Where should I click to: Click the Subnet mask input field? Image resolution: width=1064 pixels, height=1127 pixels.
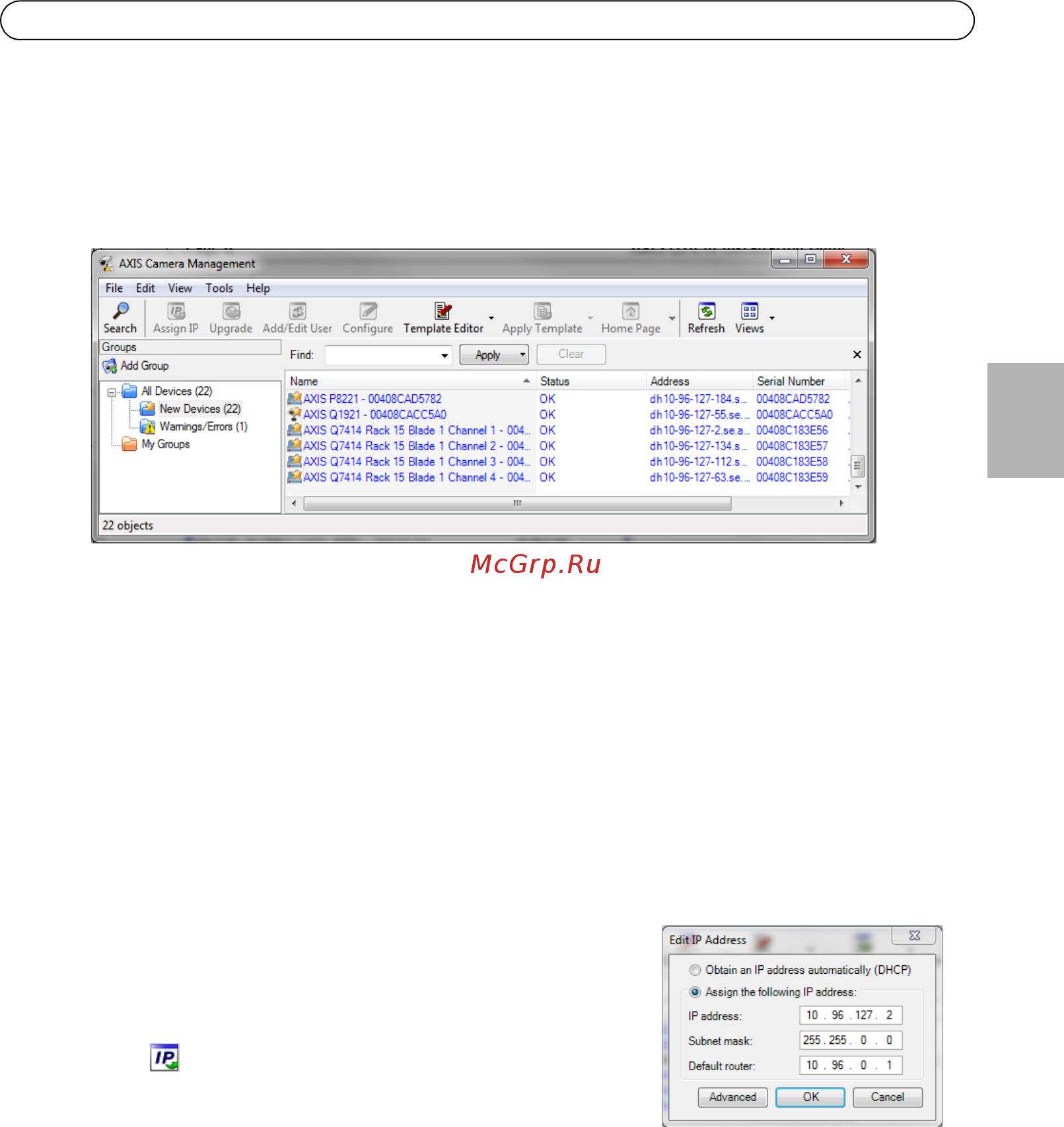tap(851, 1041)
